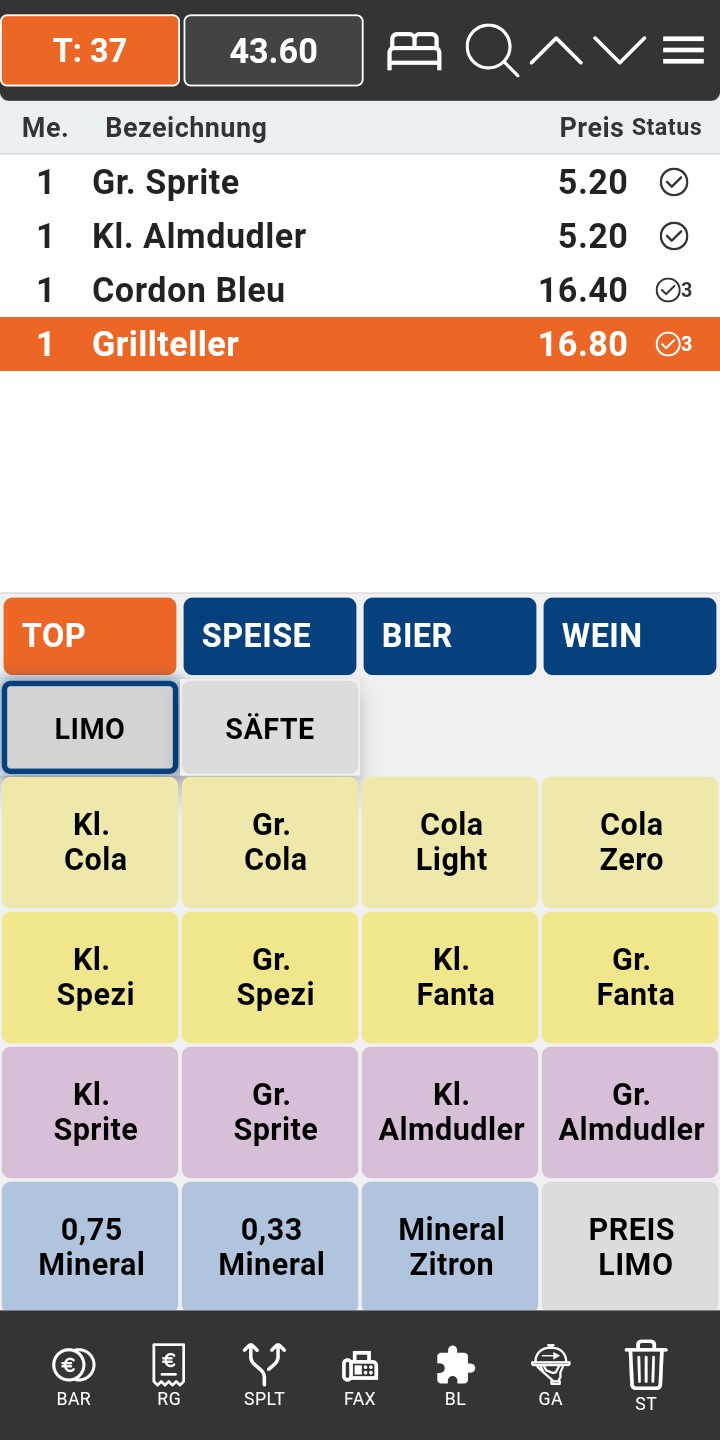Select the Grillteller order row
This screenshot has width=720, height=1440.
pyautogui.click(x=300, y=344)
